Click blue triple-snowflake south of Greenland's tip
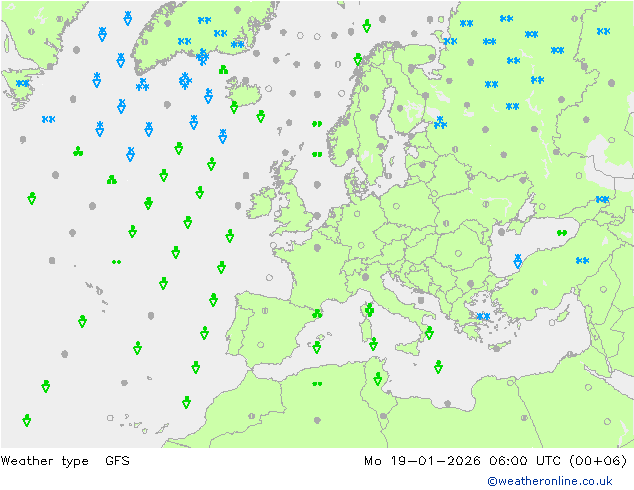Viewport: 634px width, 490px height. [142, 84]
